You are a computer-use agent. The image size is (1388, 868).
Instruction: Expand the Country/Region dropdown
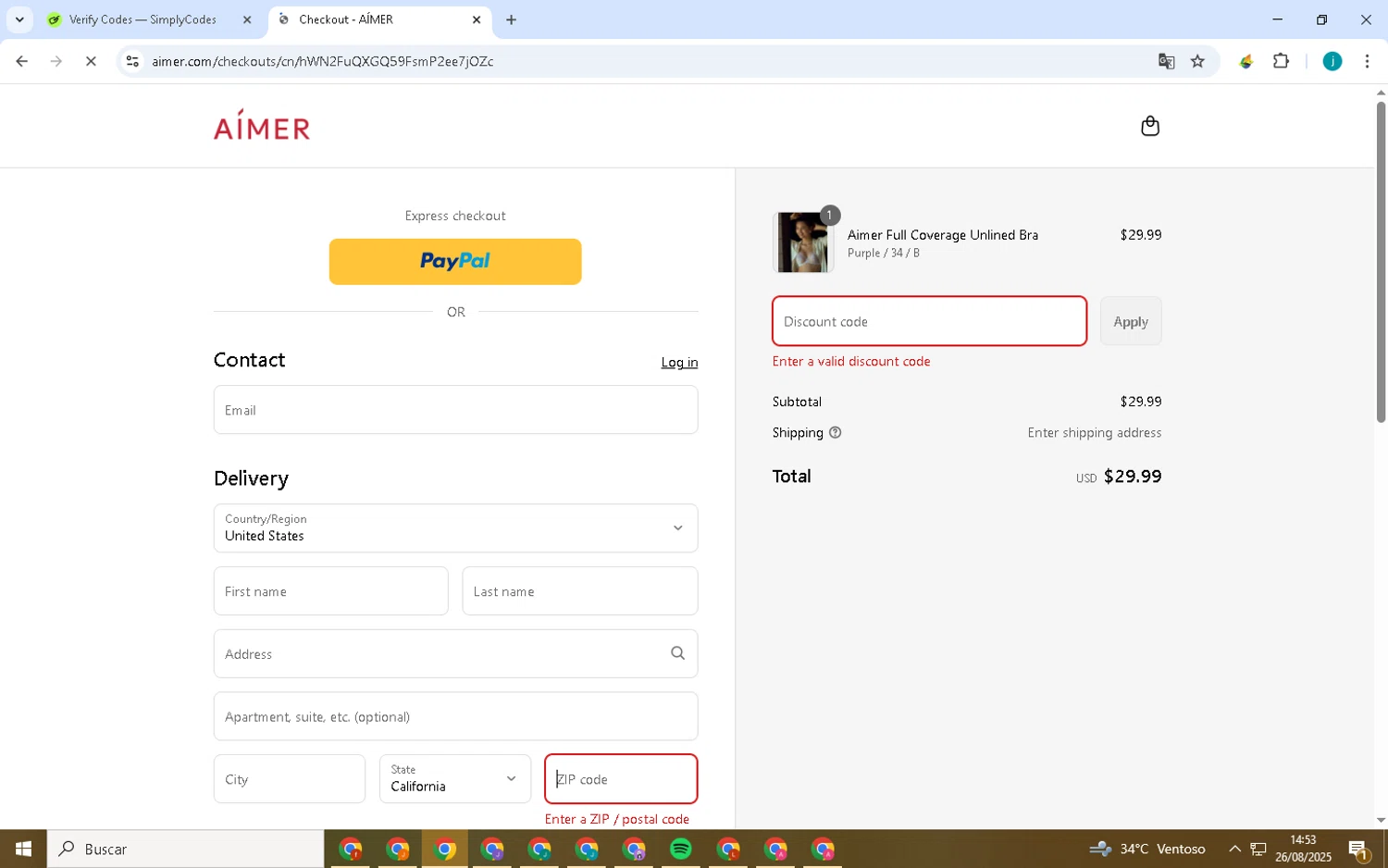coord(455,528)
